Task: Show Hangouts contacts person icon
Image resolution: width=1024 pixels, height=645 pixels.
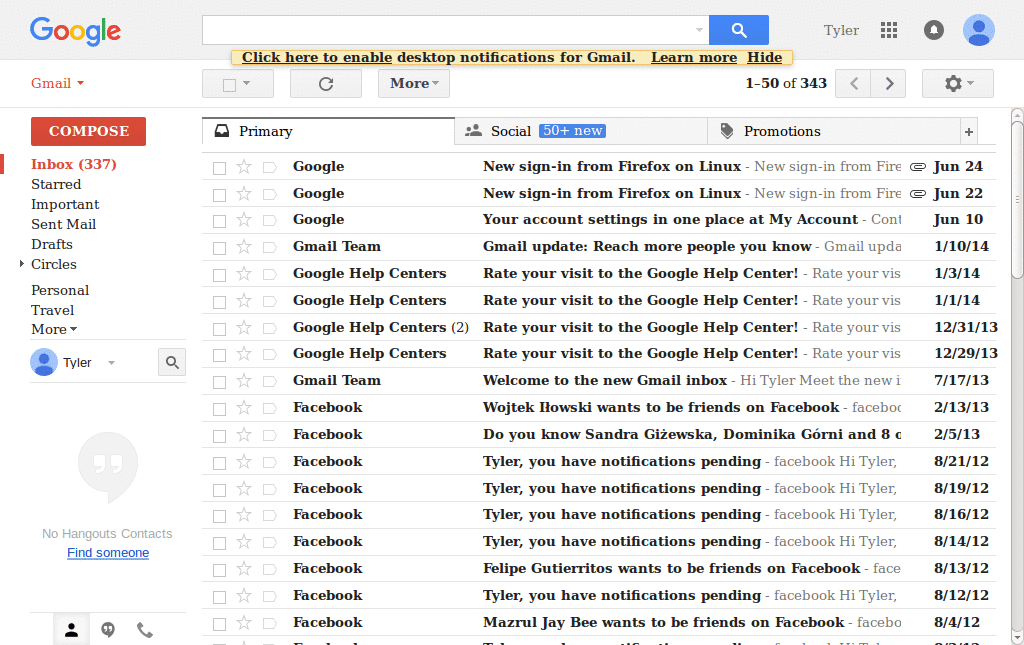Action: (x=71, y=630)
